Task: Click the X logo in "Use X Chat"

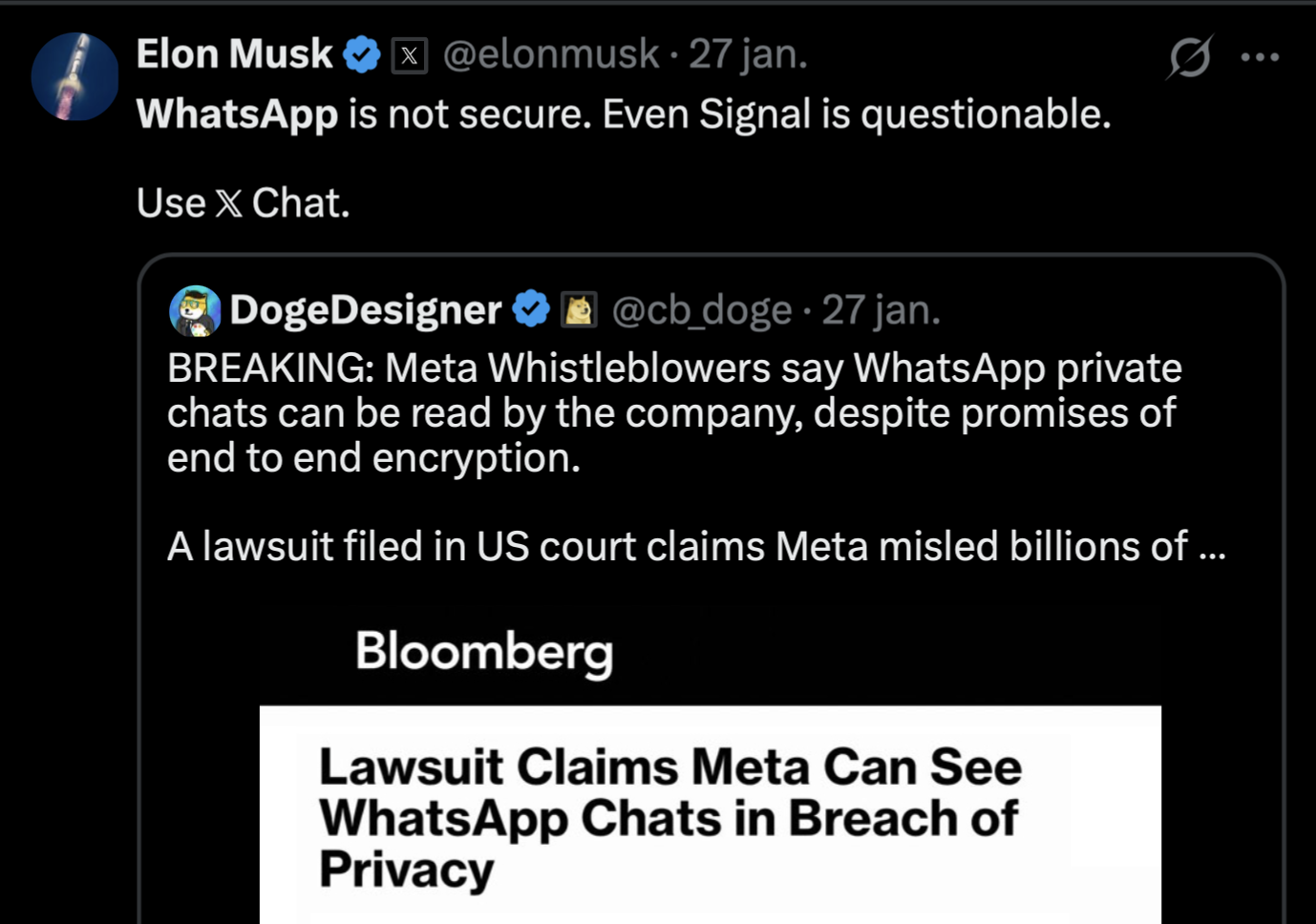Action: pyautogui.click(x=229, y=203)
